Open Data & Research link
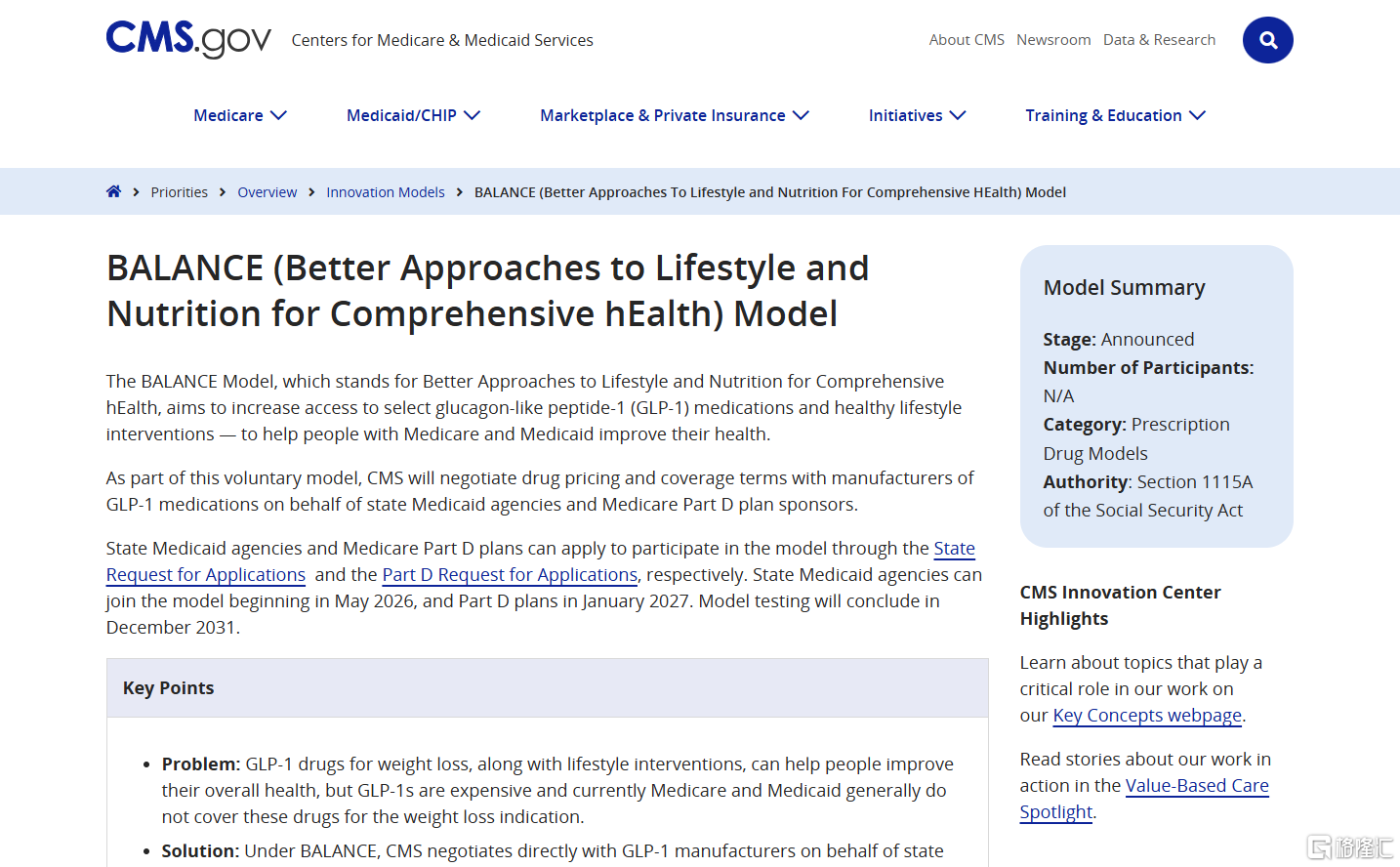The image size is (1400, 867). pos(1159,40)
